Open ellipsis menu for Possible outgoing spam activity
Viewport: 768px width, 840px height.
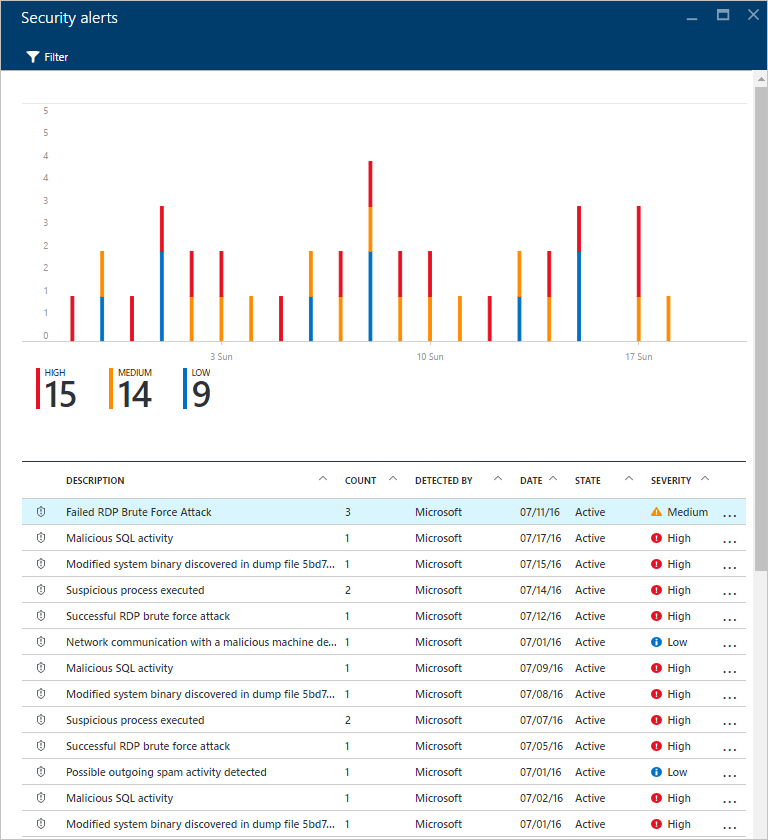729,774
